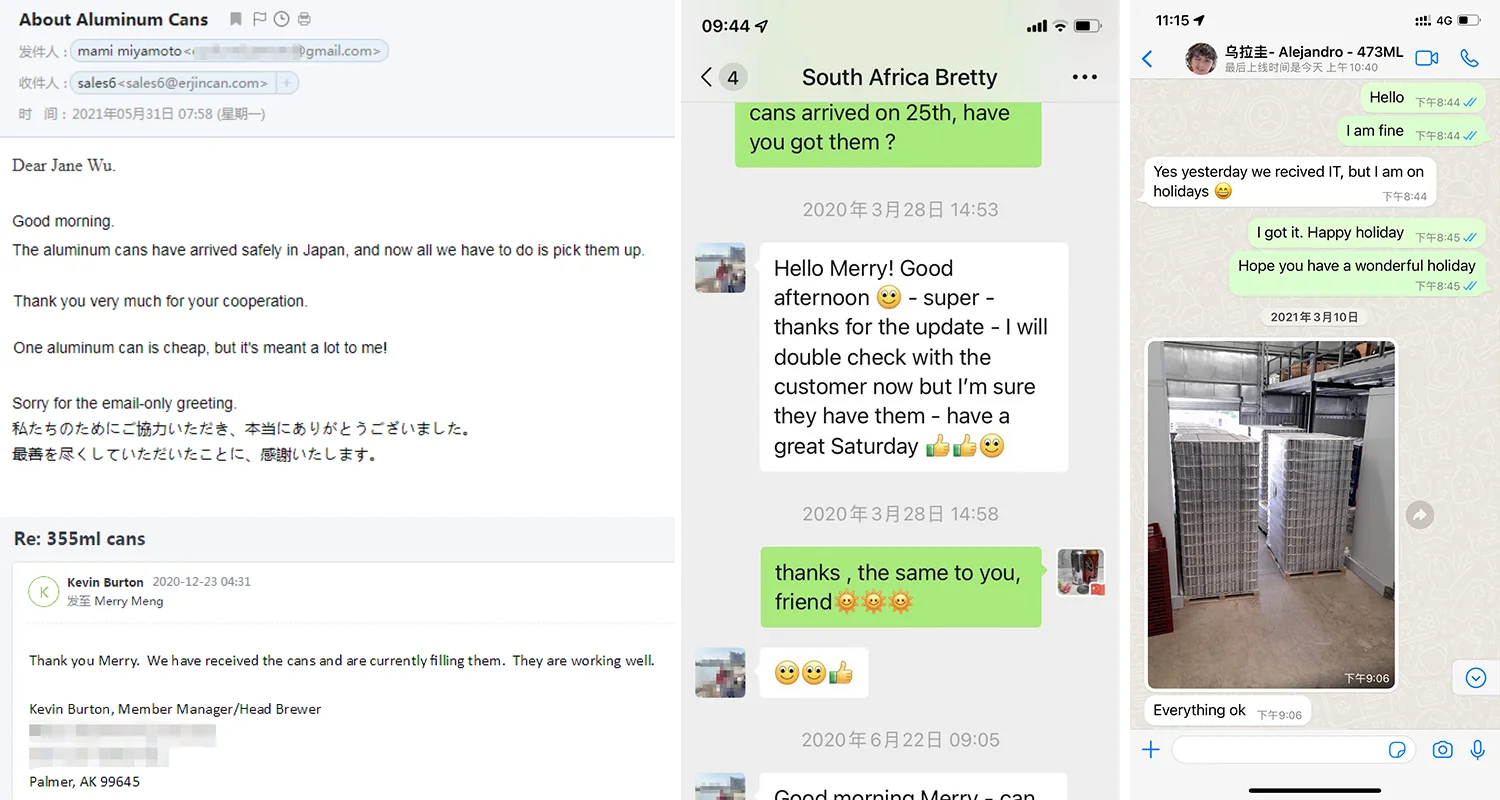Screen dimensions: 1500x800
Task: Add a recipient with the plus icon
Action: click(286, 83)
